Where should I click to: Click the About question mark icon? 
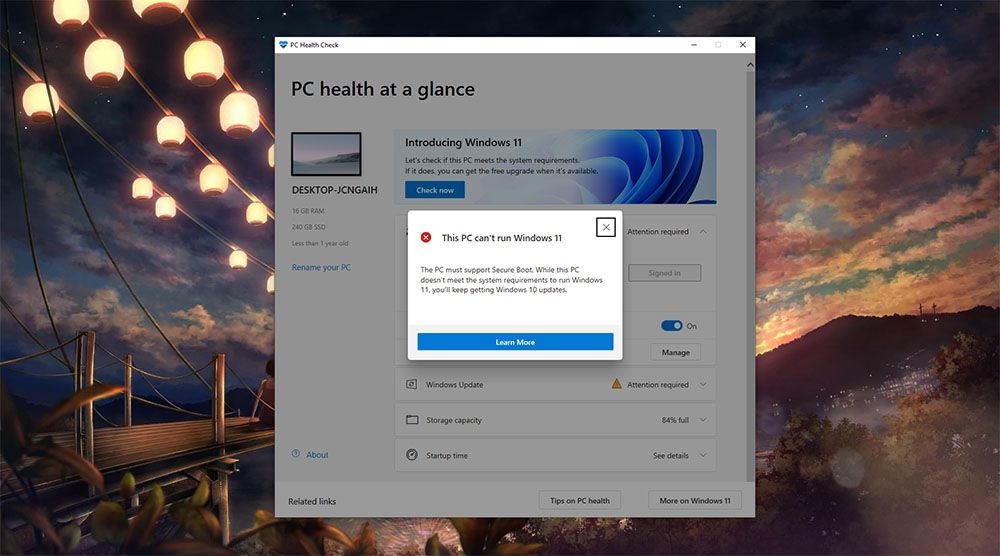295,454
